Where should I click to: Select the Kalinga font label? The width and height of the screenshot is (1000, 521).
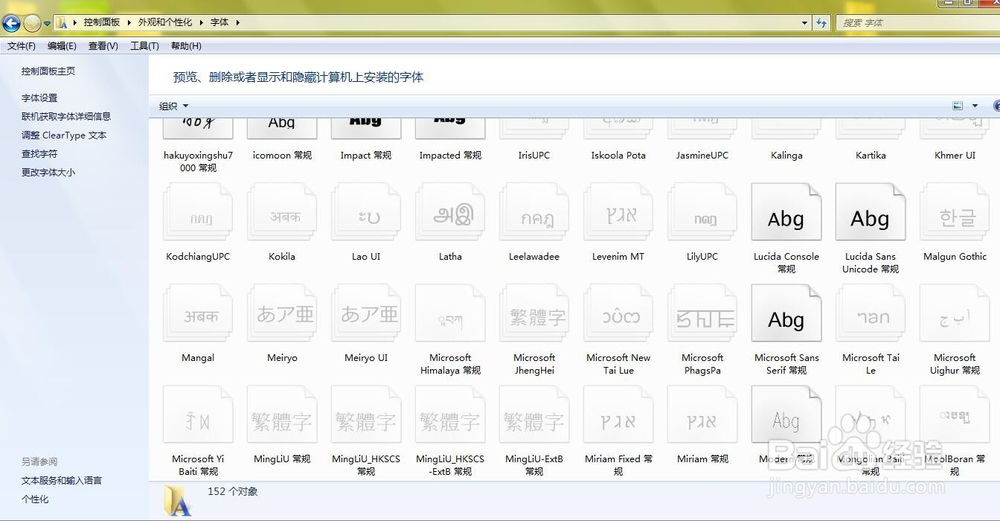[x=786, y=155]
